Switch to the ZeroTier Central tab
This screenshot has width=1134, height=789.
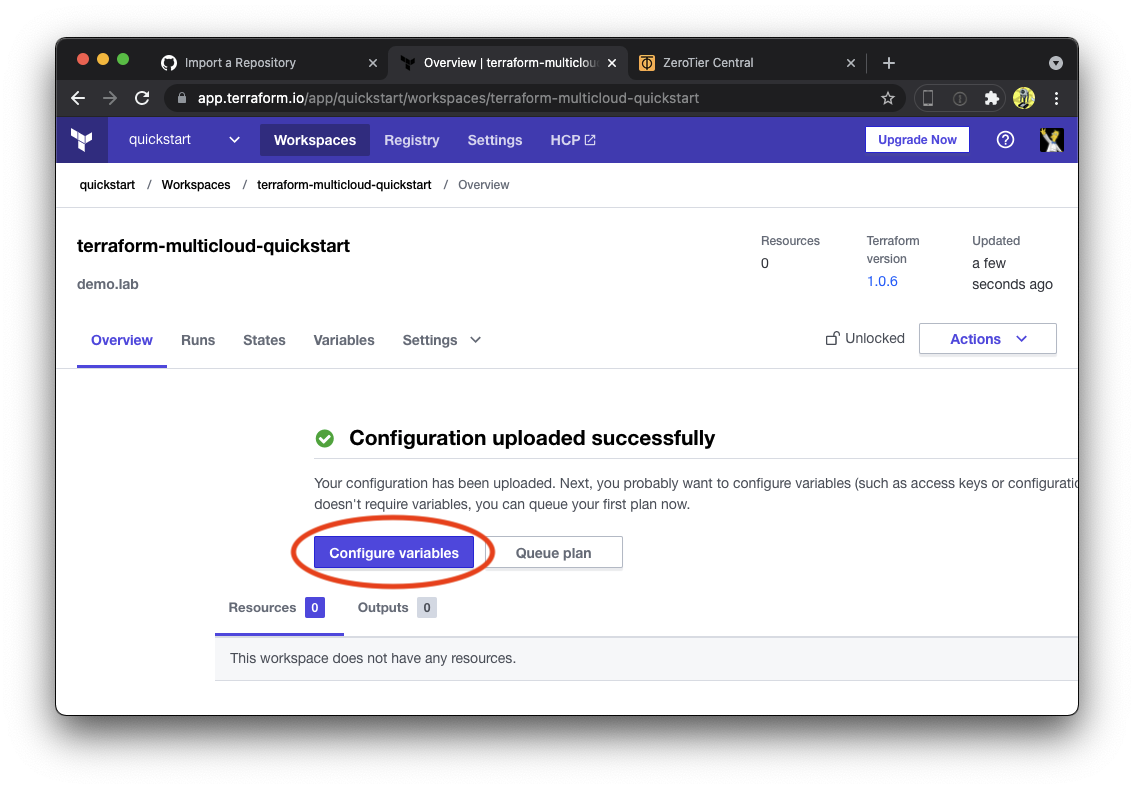(745, 63)
